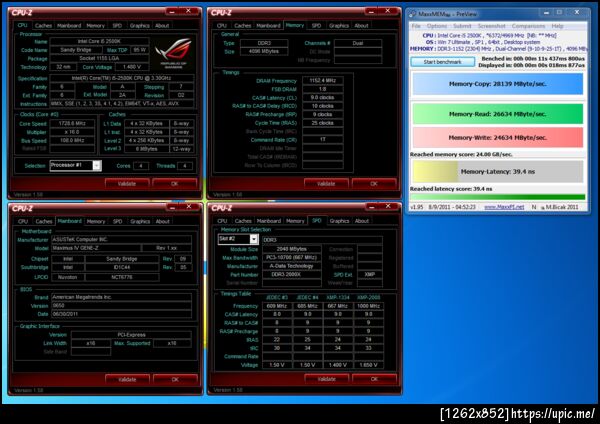Click Validate in the CPU-Z SPD window
The image size is (600, 424).
tap(326, 379)
